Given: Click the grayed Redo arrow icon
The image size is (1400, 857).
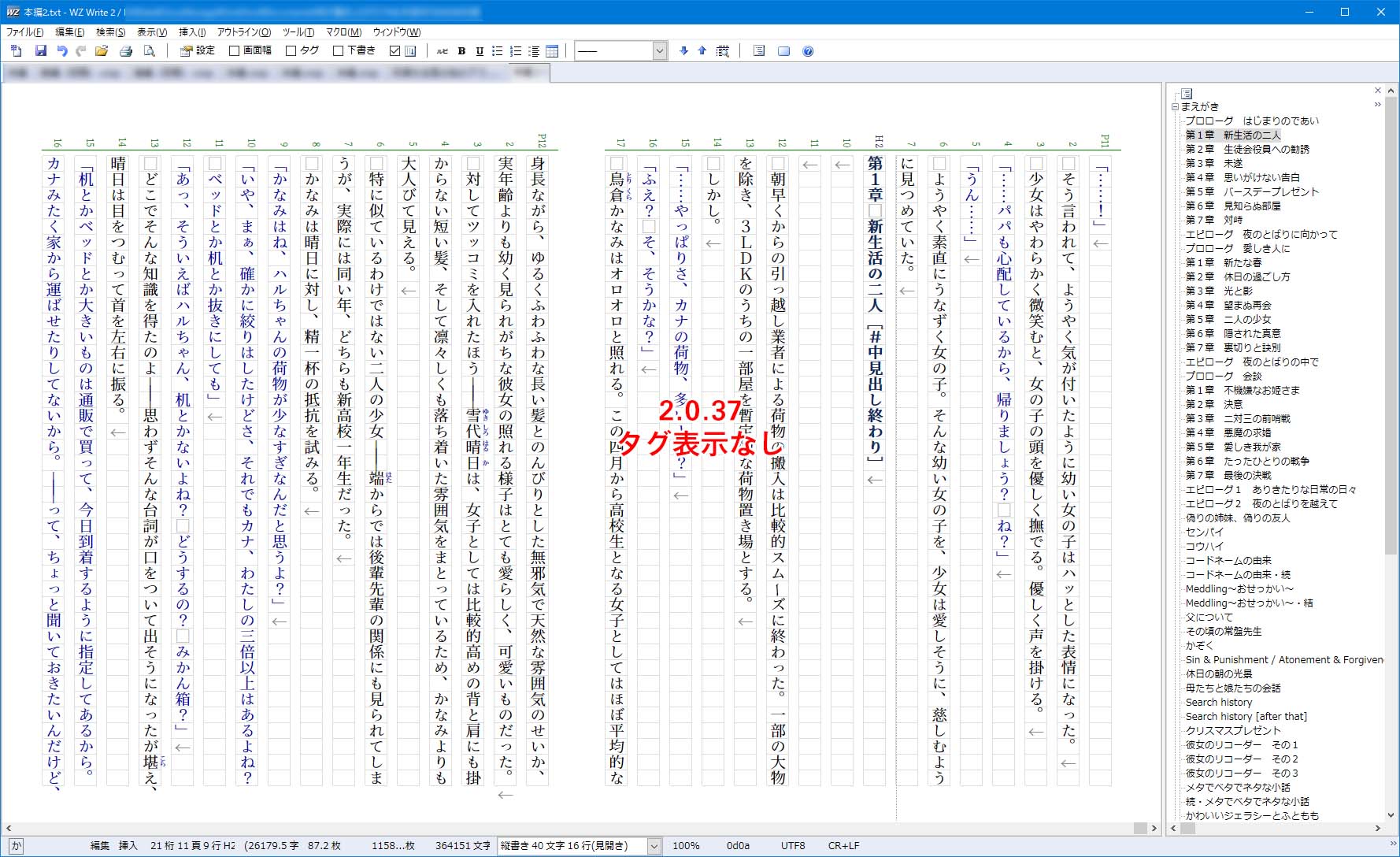Looking at the screenshot, I should pos(80,50).
